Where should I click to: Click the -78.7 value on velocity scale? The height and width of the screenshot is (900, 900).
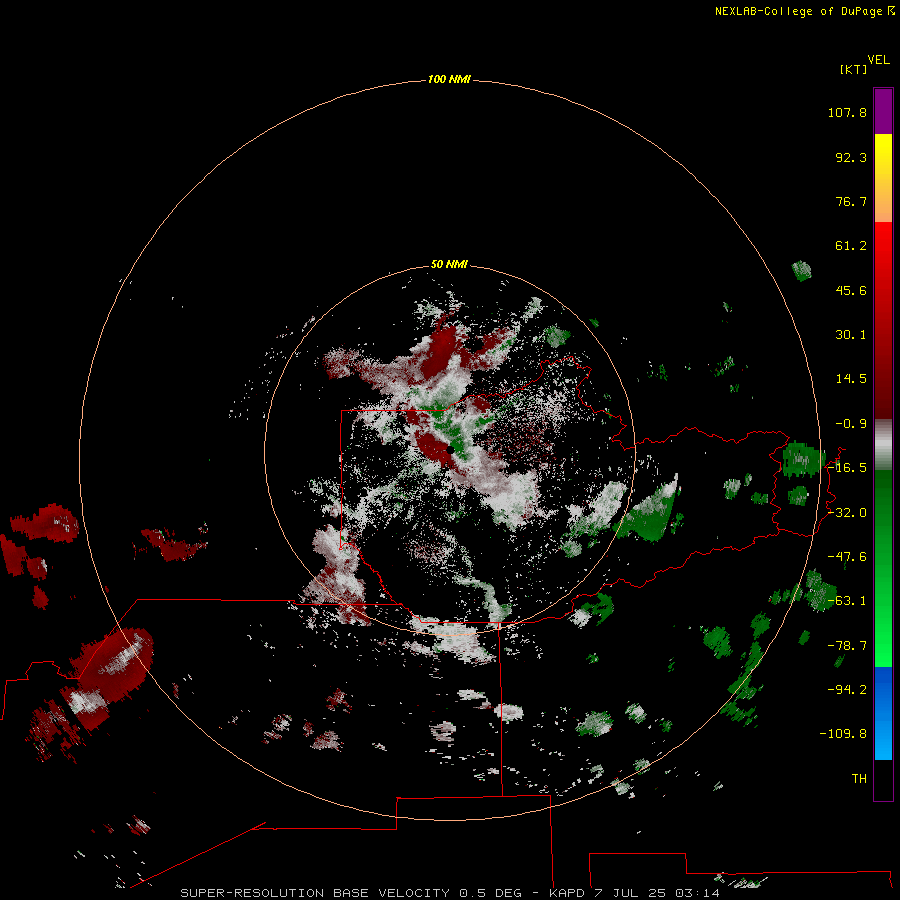pyautogui.click(x=847, y=646)
